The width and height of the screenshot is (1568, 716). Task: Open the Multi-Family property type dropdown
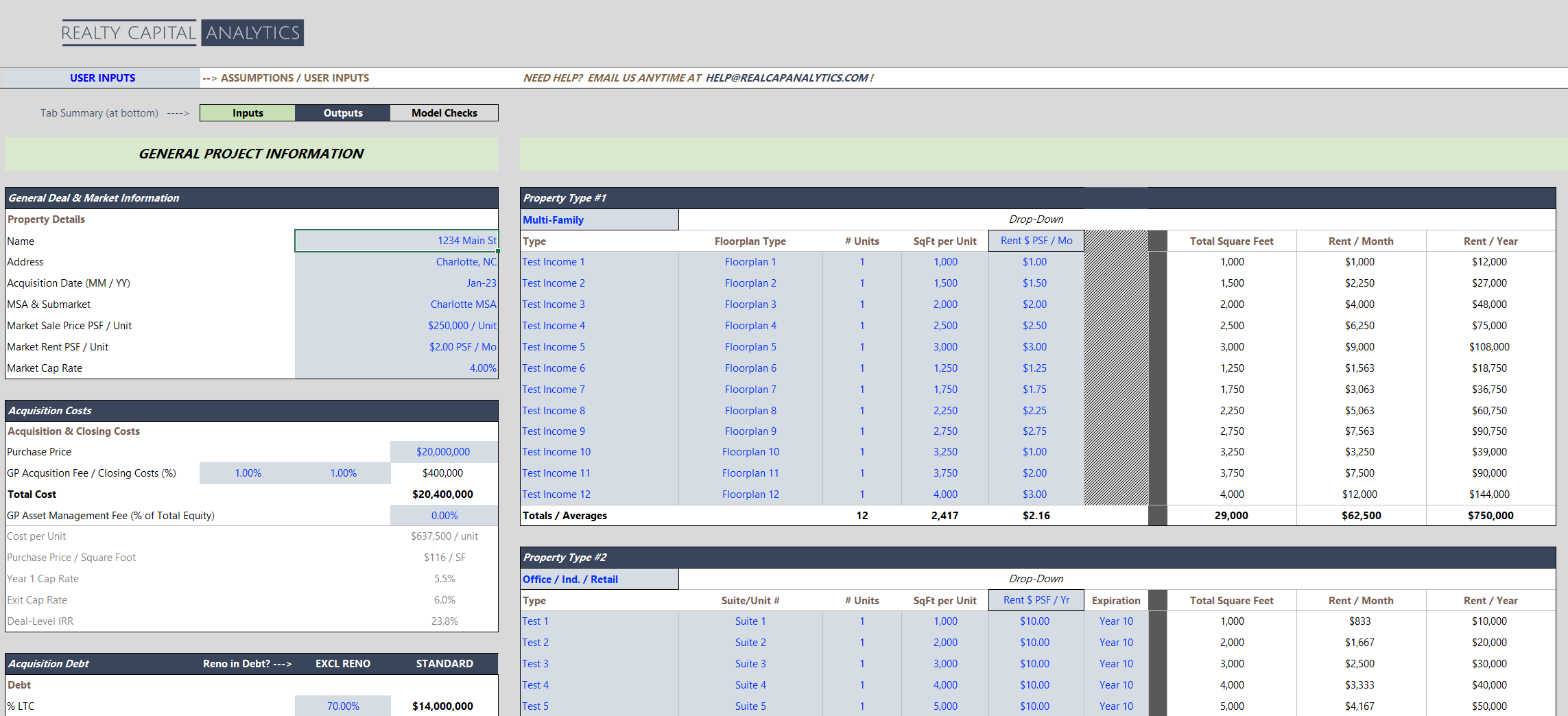[598, 219]
